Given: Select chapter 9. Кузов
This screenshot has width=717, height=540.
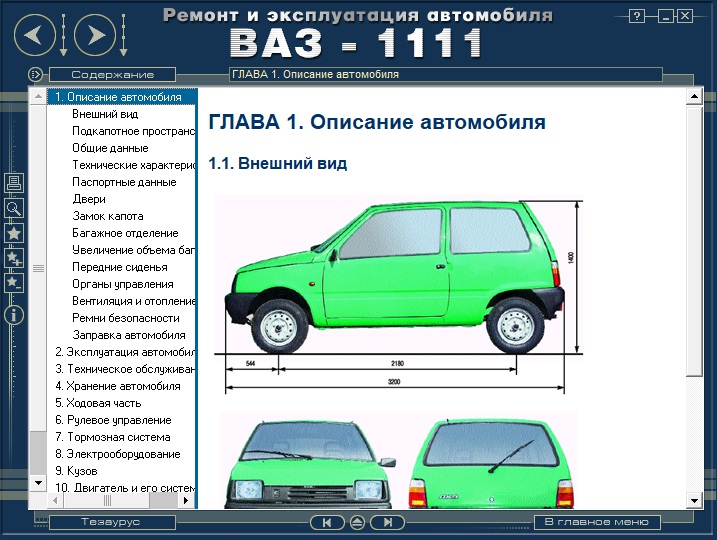Looking at the screenshot, I should pyautogui.click(x=76, y=471).
